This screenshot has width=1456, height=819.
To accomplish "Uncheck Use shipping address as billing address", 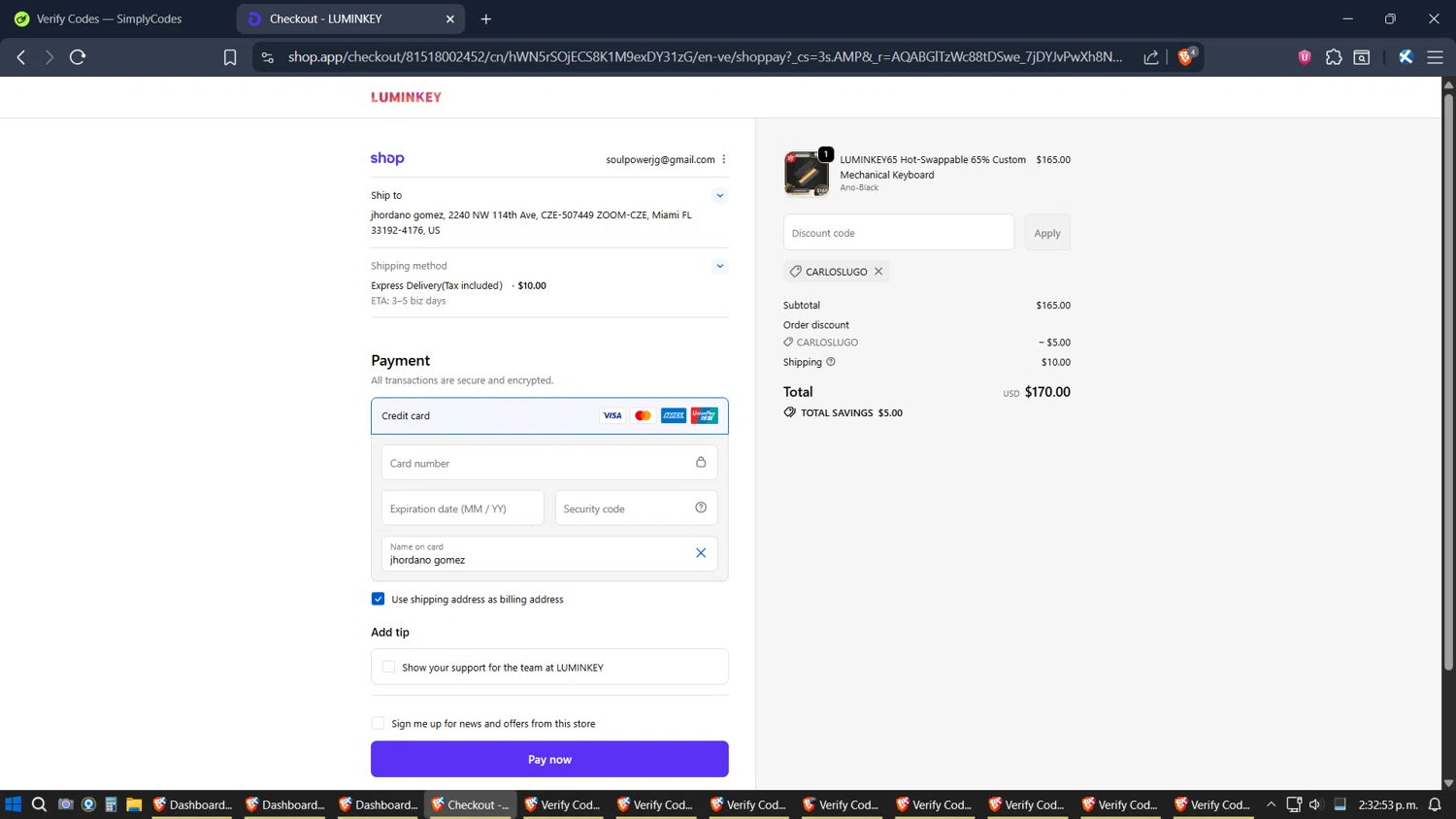I will click(378, 599).
